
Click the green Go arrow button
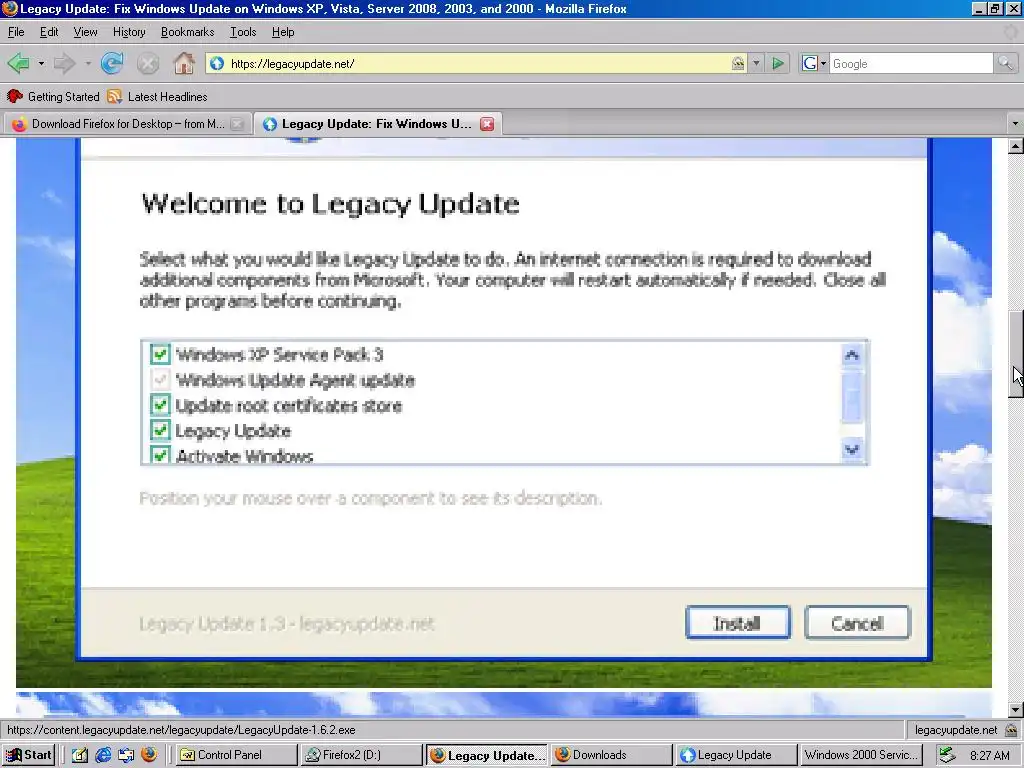(x=777, y=63)
